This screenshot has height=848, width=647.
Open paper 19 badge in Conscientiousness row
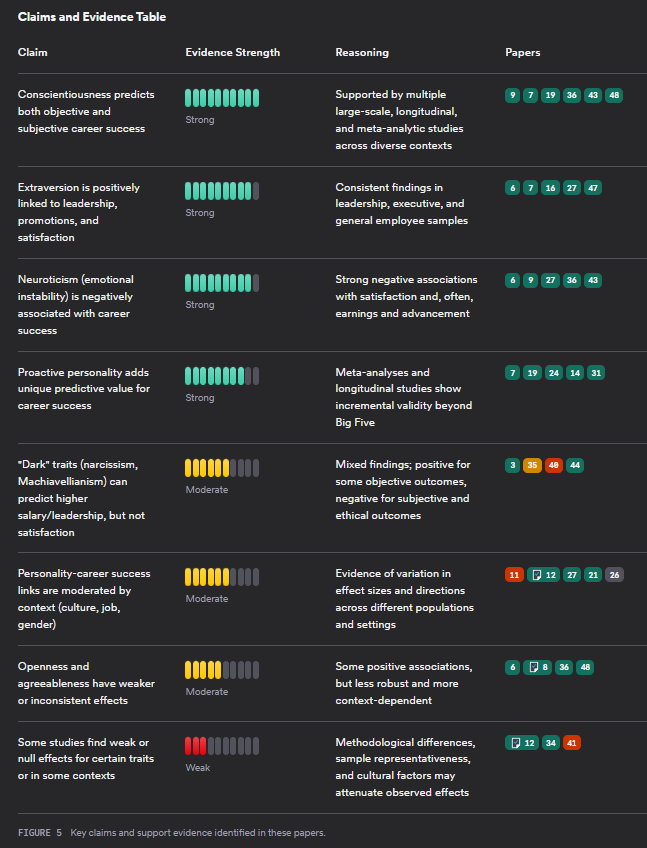coord(550,95)
